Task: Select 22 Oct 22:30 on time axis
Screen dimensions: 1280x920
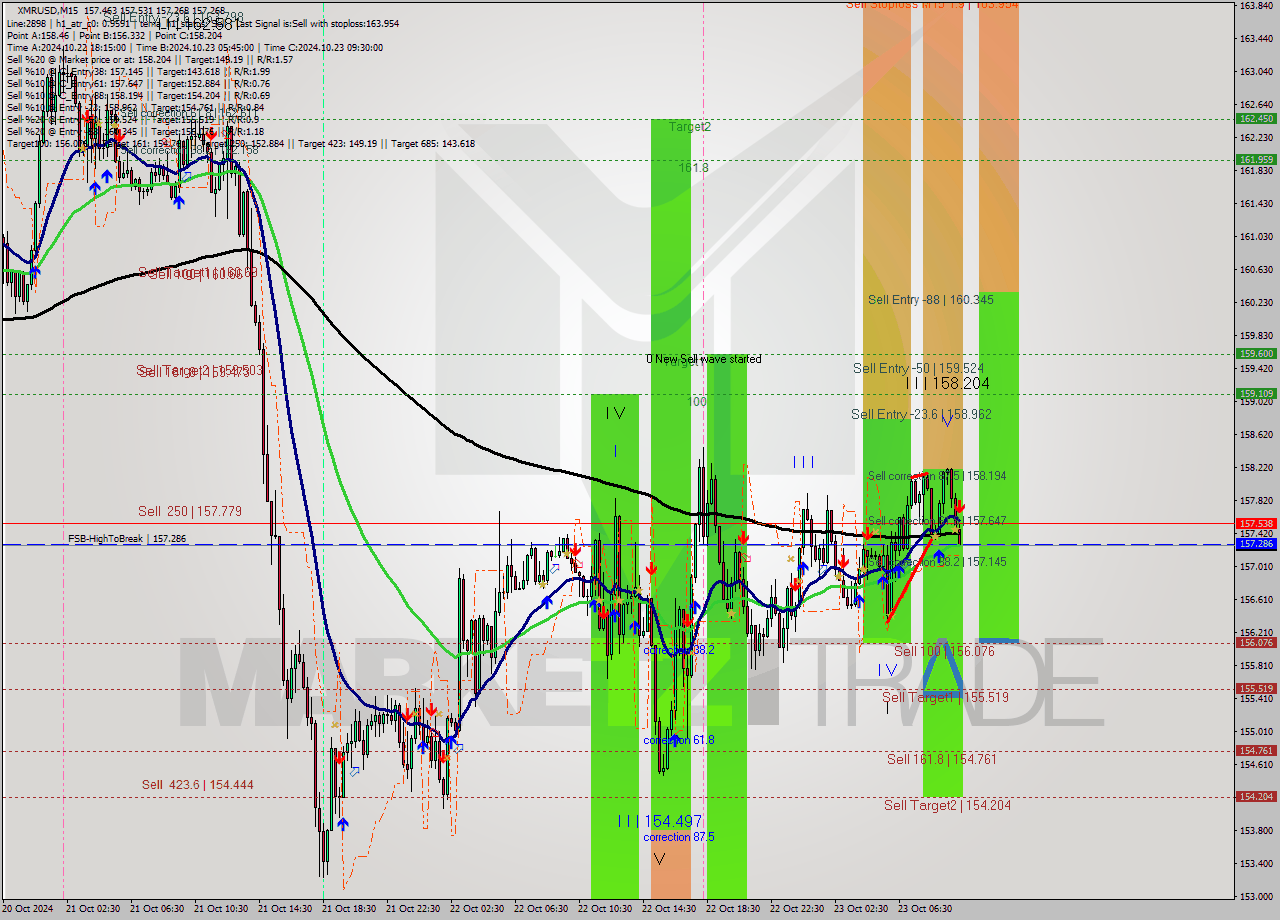Action: (797, 909)
